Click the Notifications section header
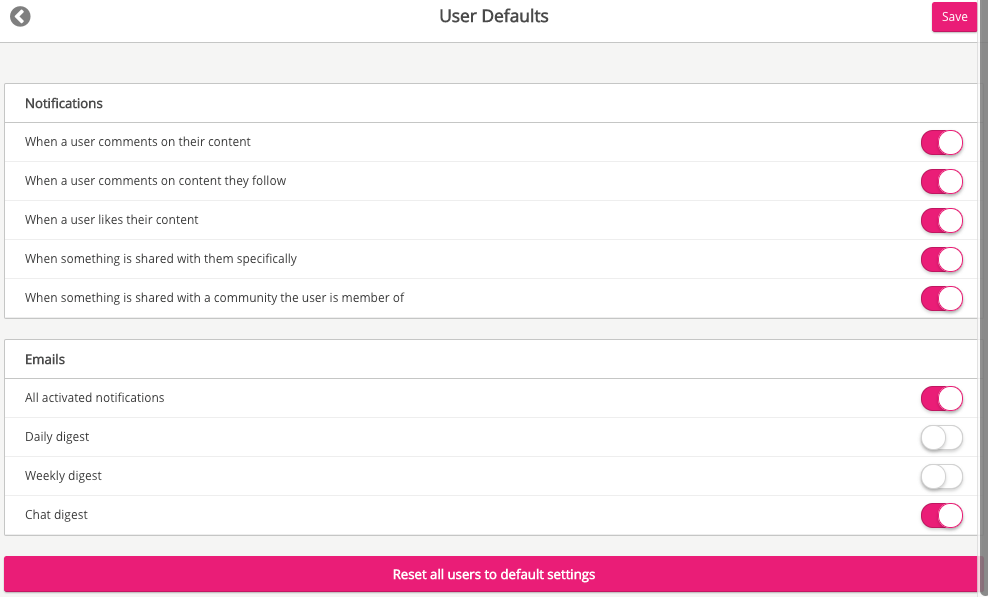 pyautogui.click(x=64, y=103)
